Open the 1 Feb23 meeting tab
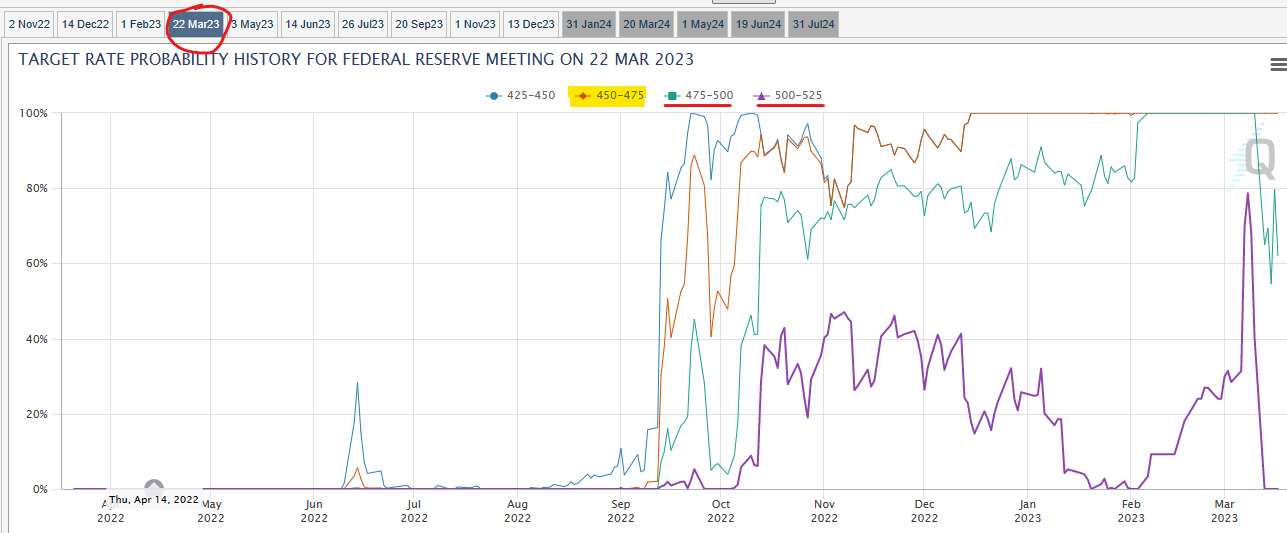 140,24
